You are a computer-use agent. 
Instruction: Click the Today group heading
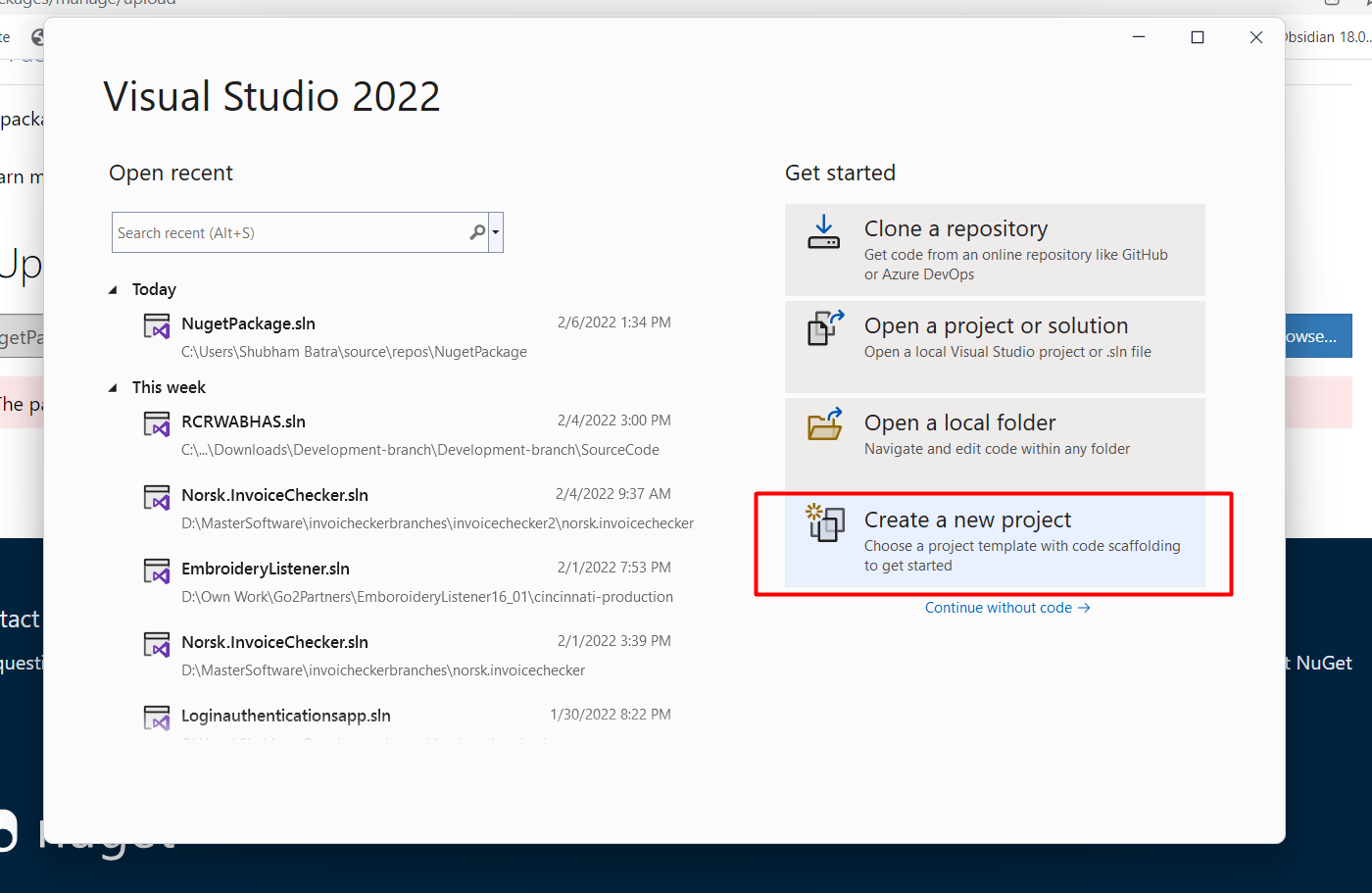tap(154, 289)
